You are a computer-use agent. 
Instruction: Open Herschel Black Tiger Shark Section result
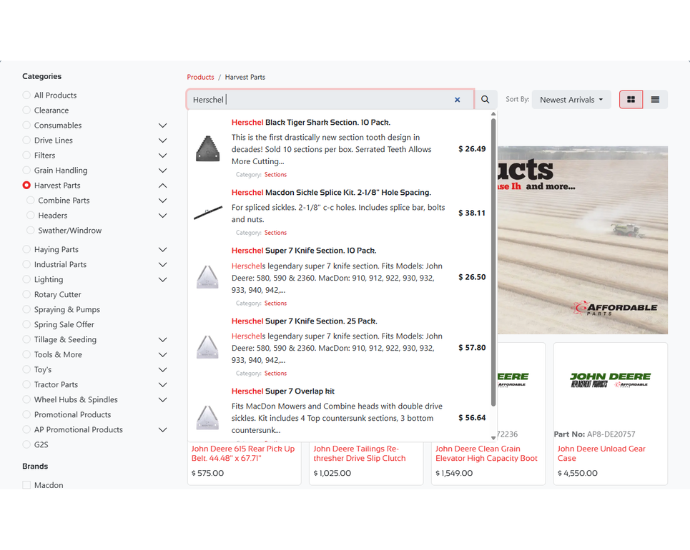pos(311,122)
